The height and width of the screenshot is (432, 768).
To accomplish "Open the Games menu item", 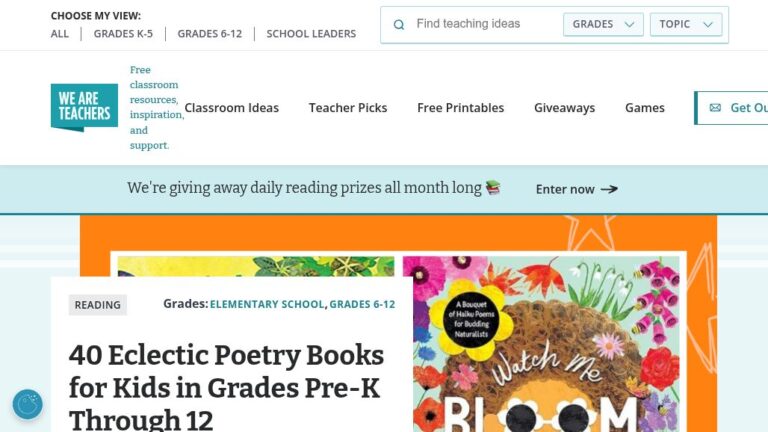I will point(645,108).
